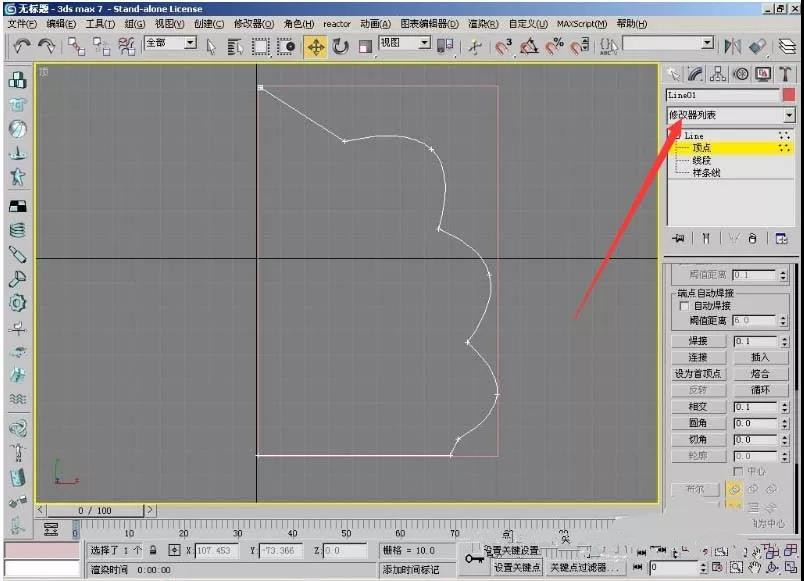
Task: Select the 样条线 sub-object level
Action: pyautogui.click(x=707, y=173)
